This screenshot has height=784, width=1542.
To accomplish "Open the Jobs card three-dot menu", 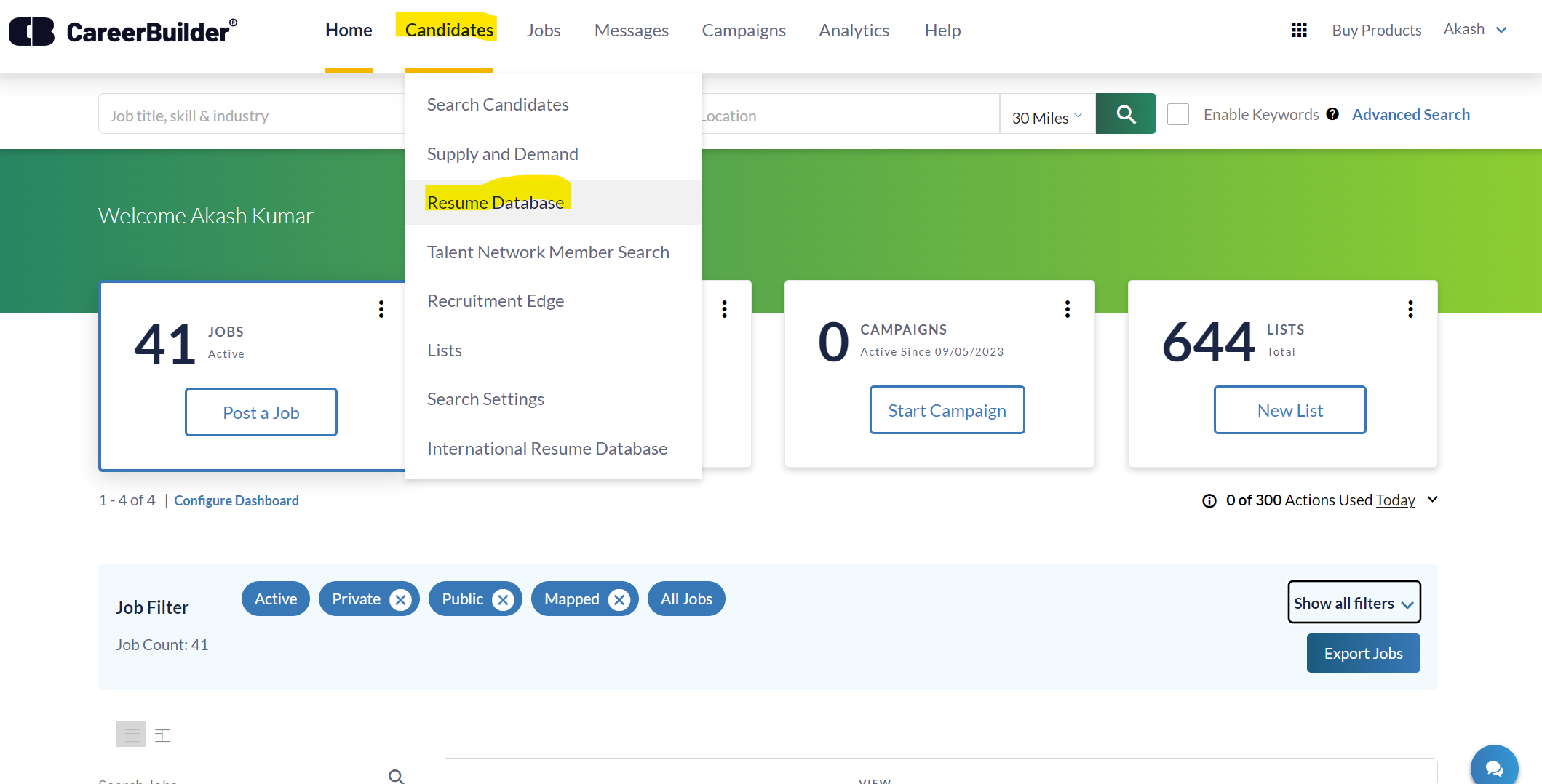I will [x=381, y=309].
